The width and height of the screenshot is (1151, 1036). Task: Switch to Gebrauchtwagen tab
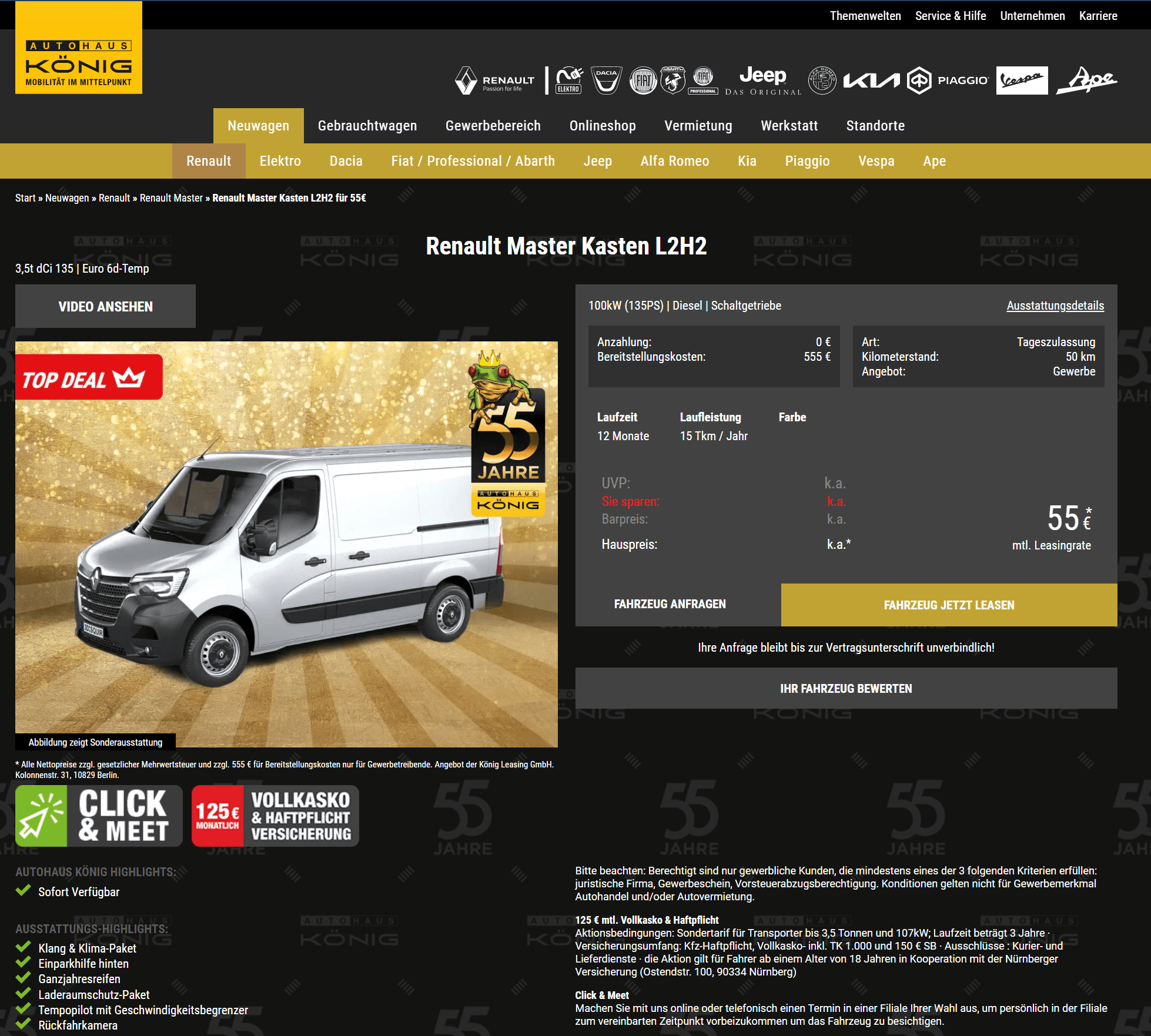click(367, 126)
